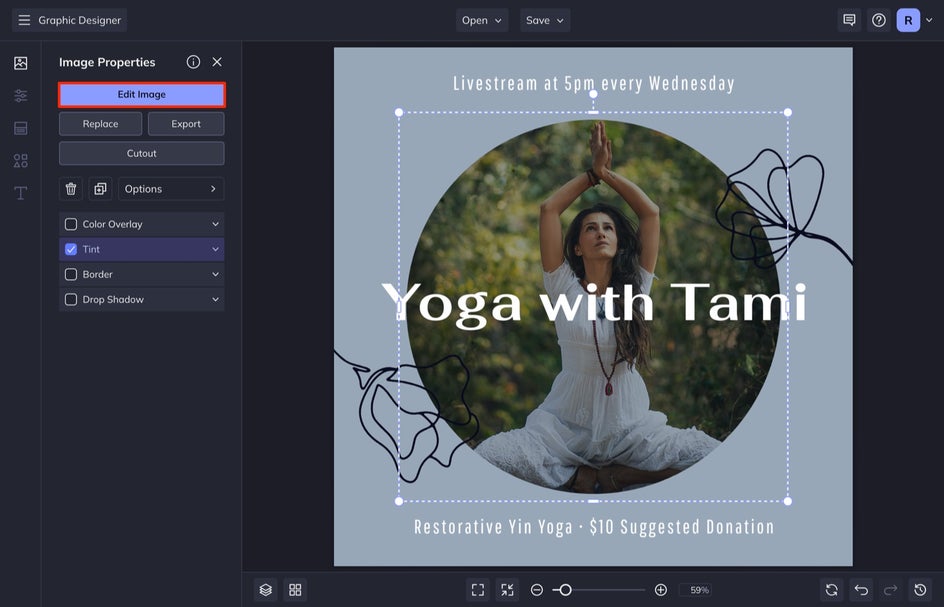Screen dimensions: 944x607
Task: Click the bottom-right corner resize handle
Action: pos(787,501)
